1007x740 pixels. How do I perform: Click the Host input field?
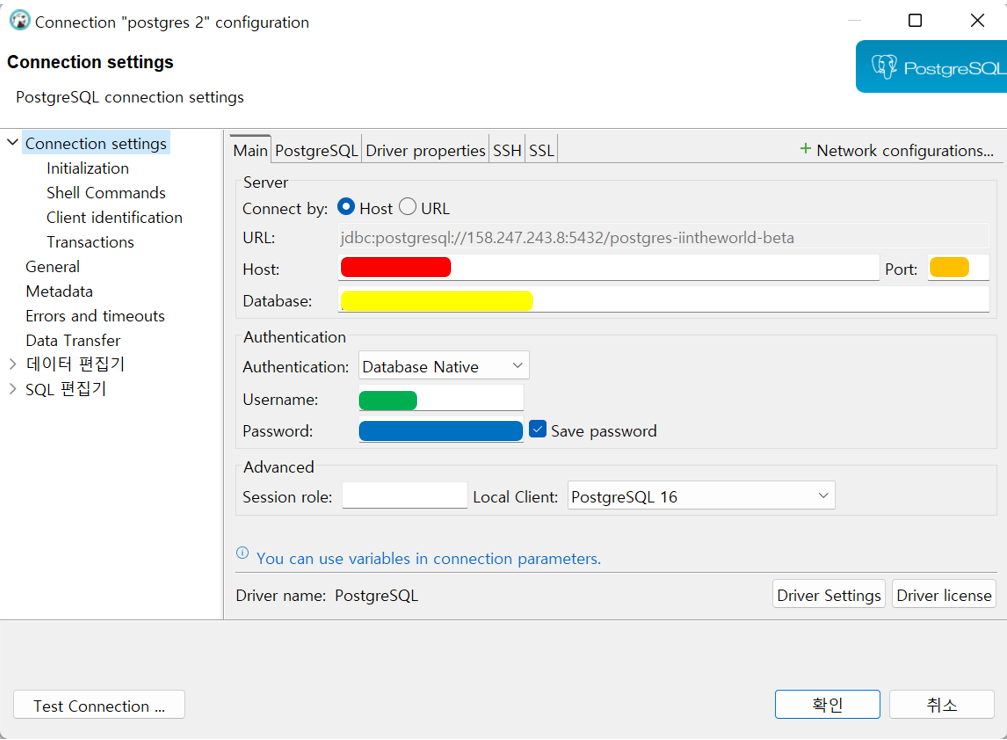[608, 268]
